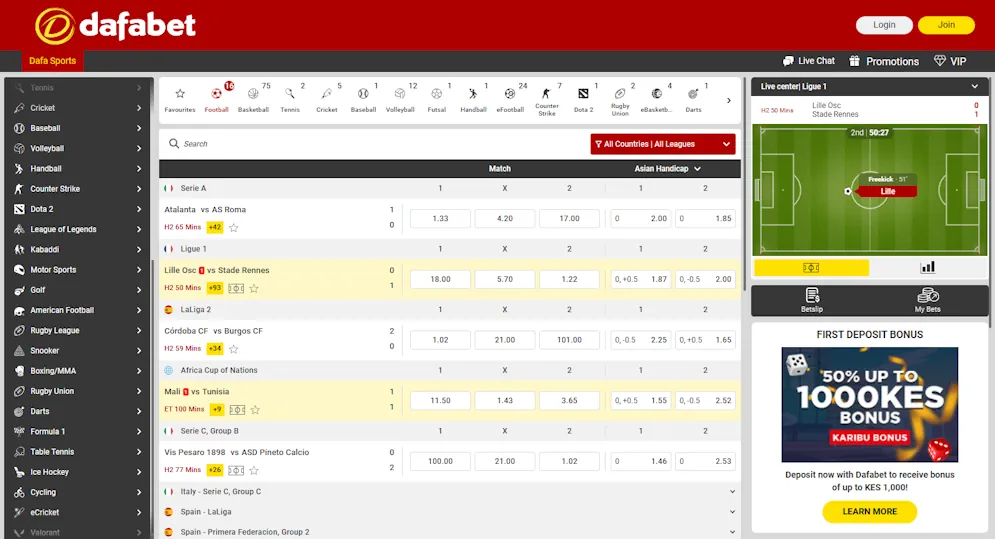Open All Countries | All Leagues filter dropdown
Image resolution: width=995 pixels, height=539 pixels.
point(662,144)
